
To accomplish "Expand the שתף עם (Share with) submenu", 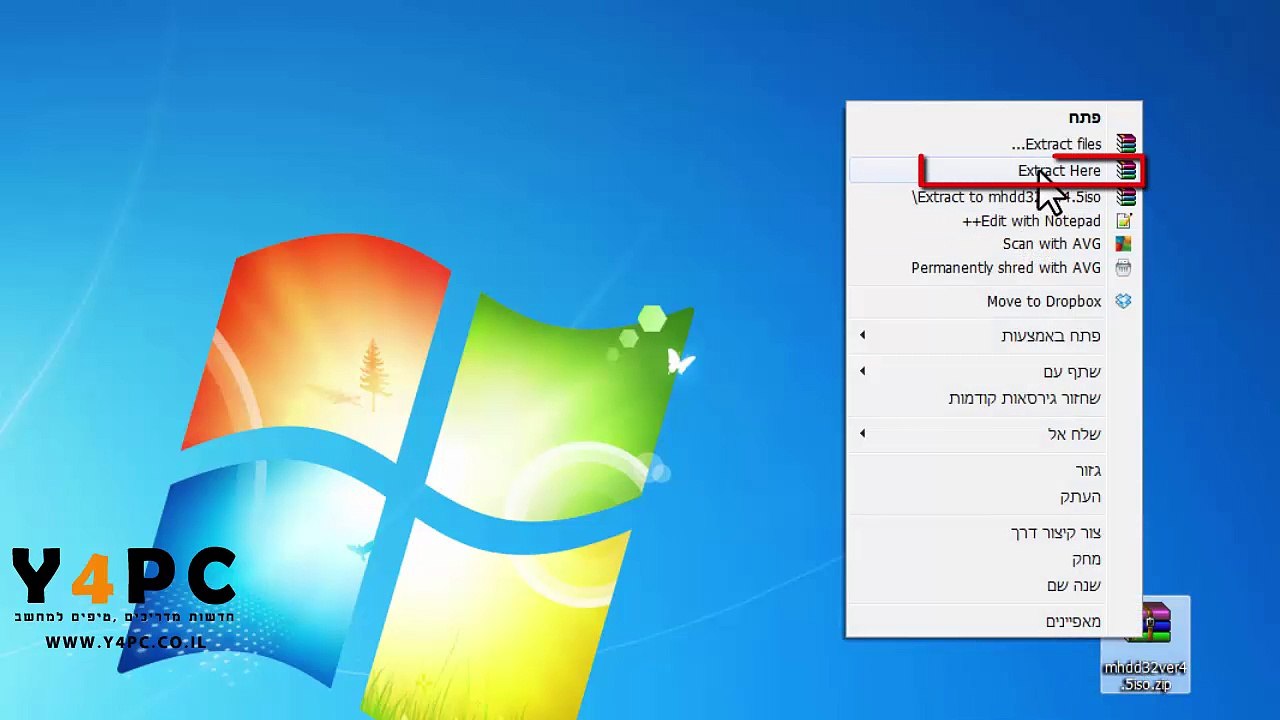I will (994, 372).
